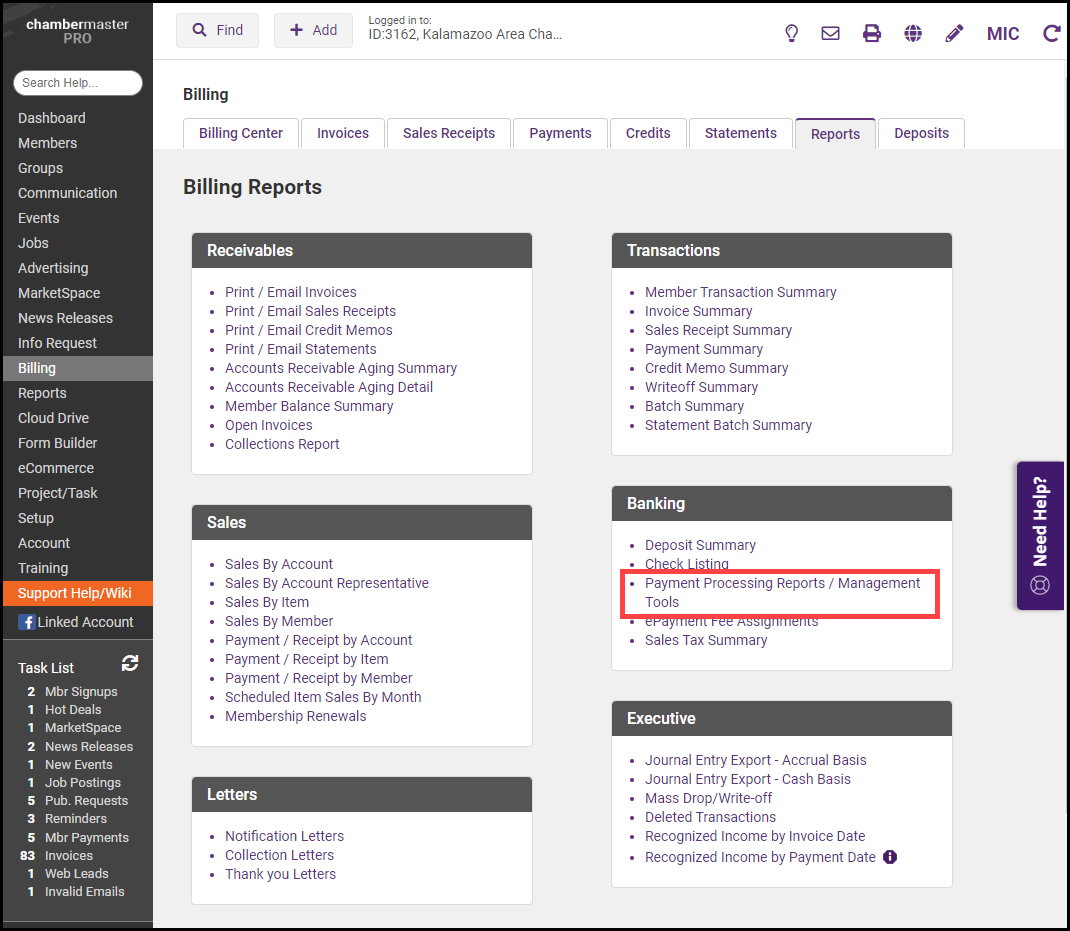Click Sales By Account Representative link
Viewport: 1070px width, 931px height.
(x=327, y=583)
